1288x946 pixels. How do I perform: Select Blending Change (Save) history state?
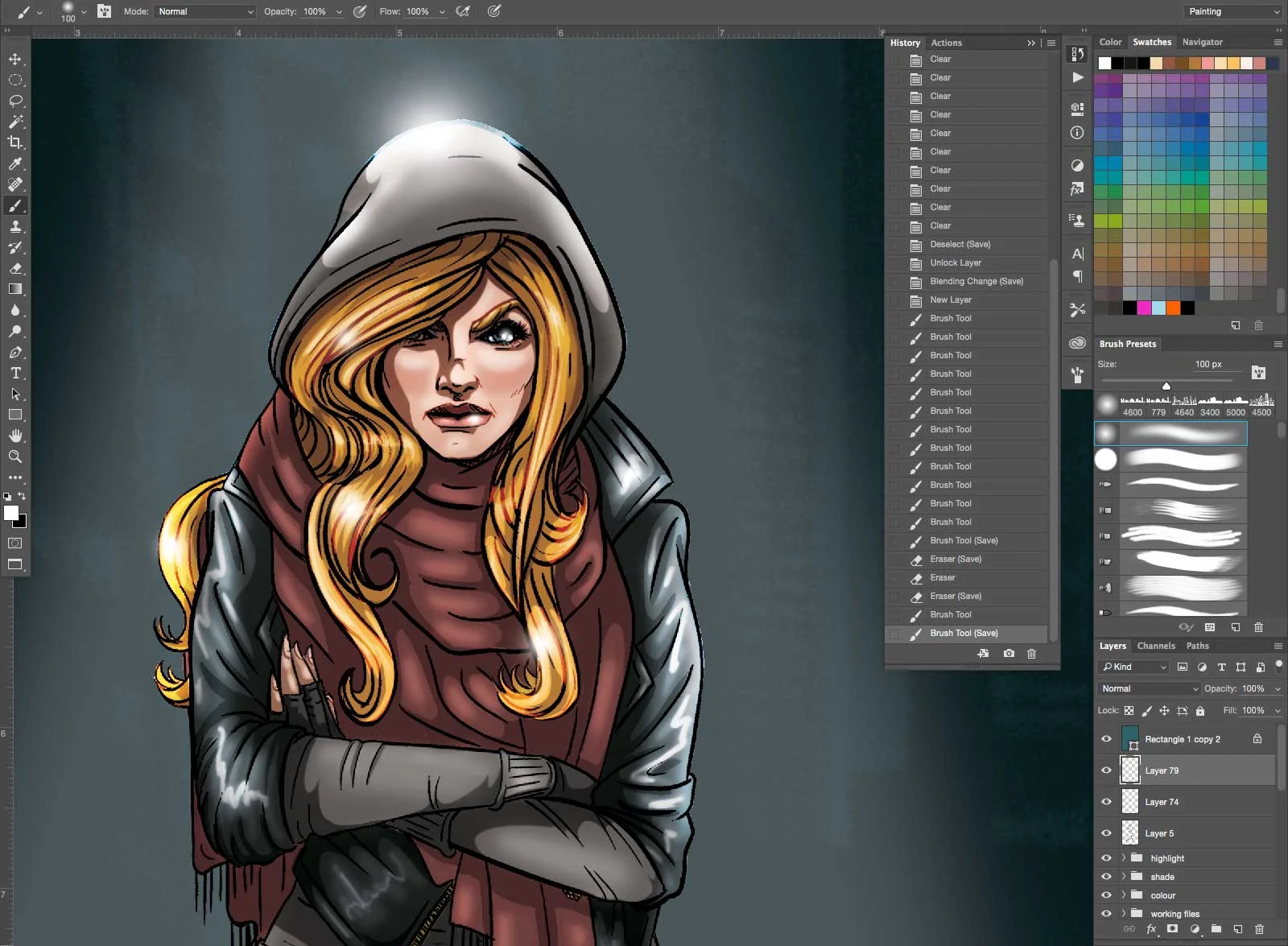point(967,281)
